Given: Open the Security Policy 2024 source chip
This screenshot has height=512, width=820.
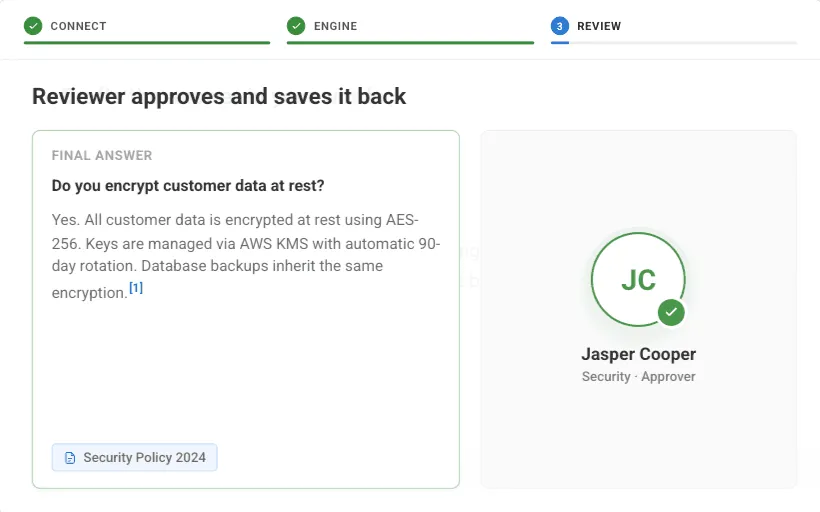Looking at the screenshot, I should (134, 458).
